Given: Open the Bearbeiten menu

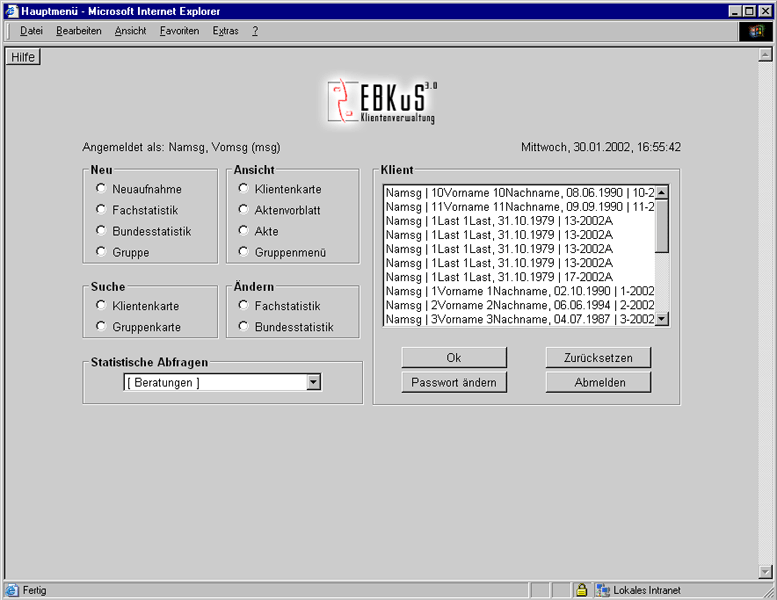Looking at the screenshot, I should click(79, 31).
